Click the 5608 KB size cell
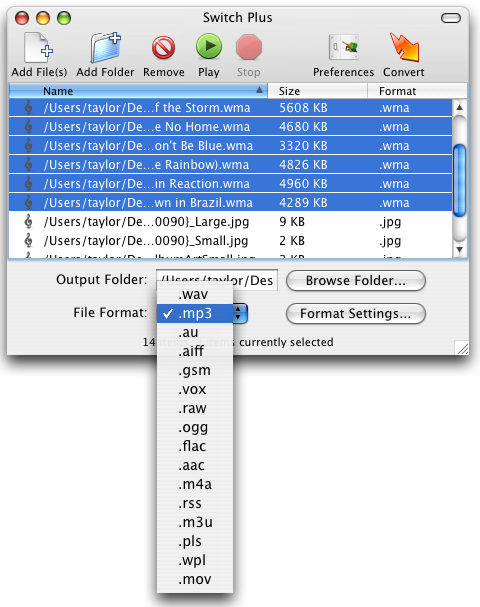Viewport: 480px width, 607px height. point(303,108)
